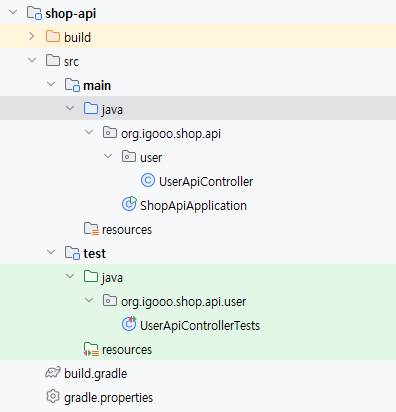
Task: Collapse the org.igooo.shop.api package chevron
Action: coord(89,132)
